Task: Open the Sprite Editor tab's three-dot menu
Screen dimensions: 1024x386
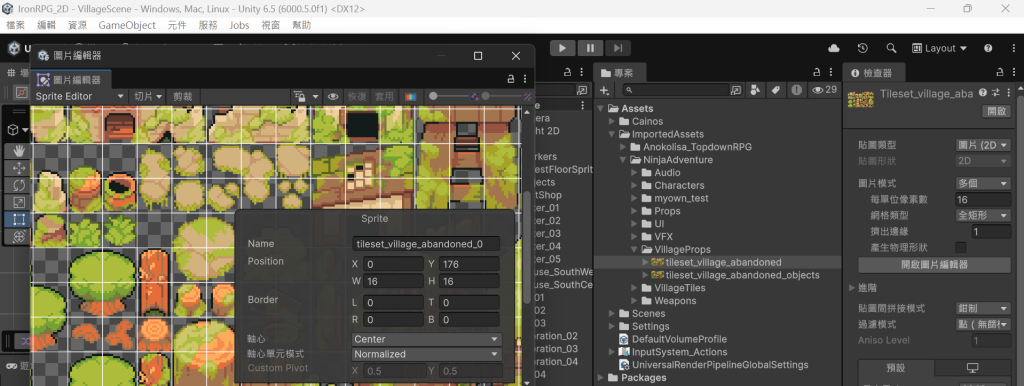Action: click(525, 78)
